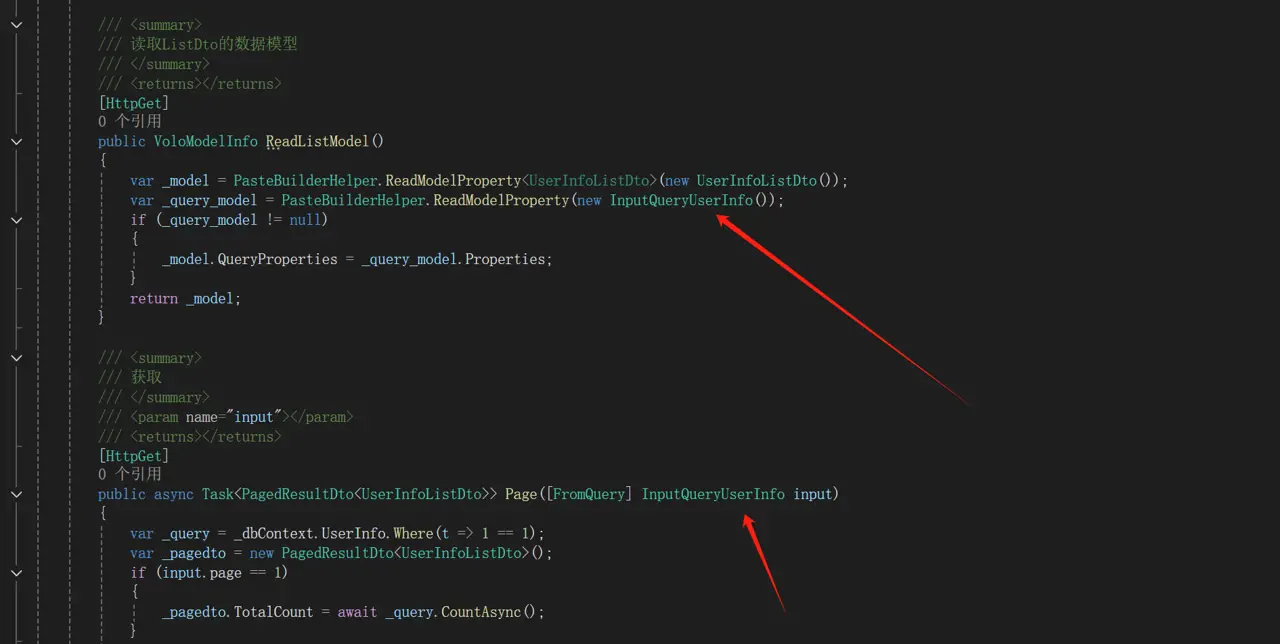Screen dimensions: 1280x644
Task: Fold the async Page method
Action: 16,494
